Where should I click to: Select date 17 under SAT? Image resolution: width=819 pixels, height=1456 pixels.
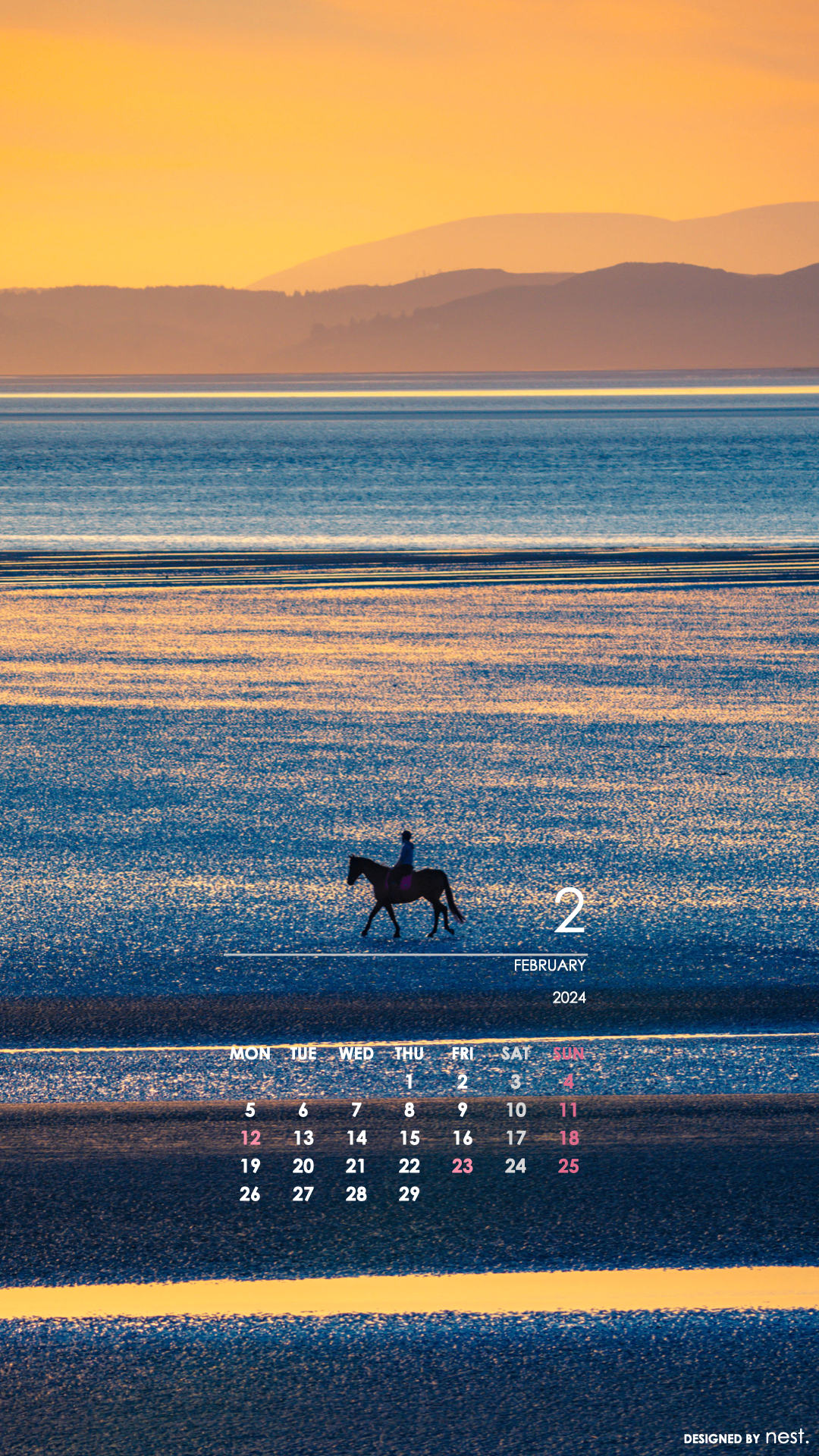point(516,1138)
